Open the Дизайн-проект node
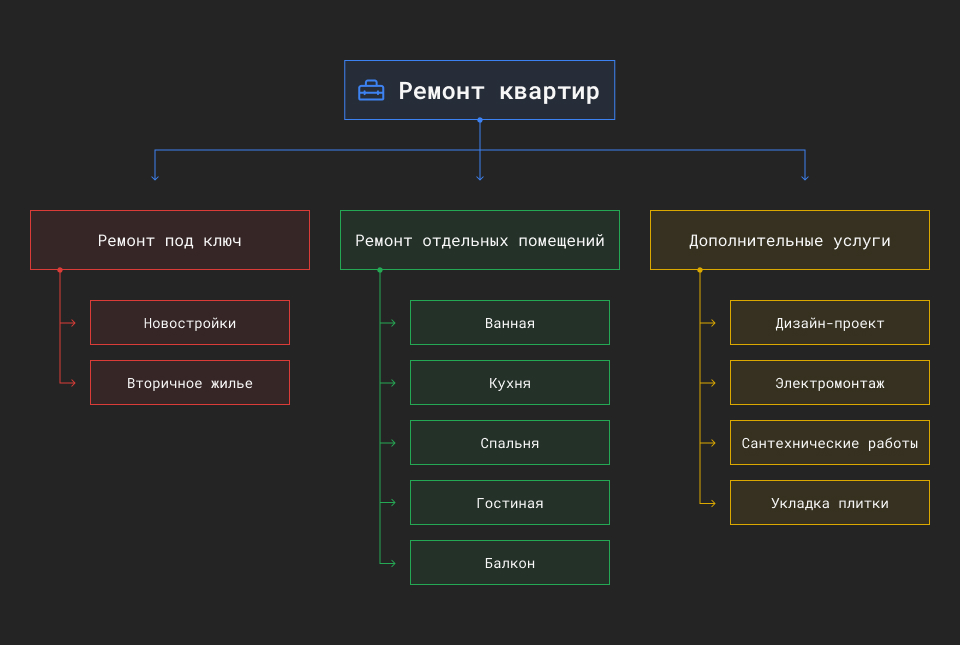Image resolution: width=960 pixels, height=645 pixels. [830, 322]
